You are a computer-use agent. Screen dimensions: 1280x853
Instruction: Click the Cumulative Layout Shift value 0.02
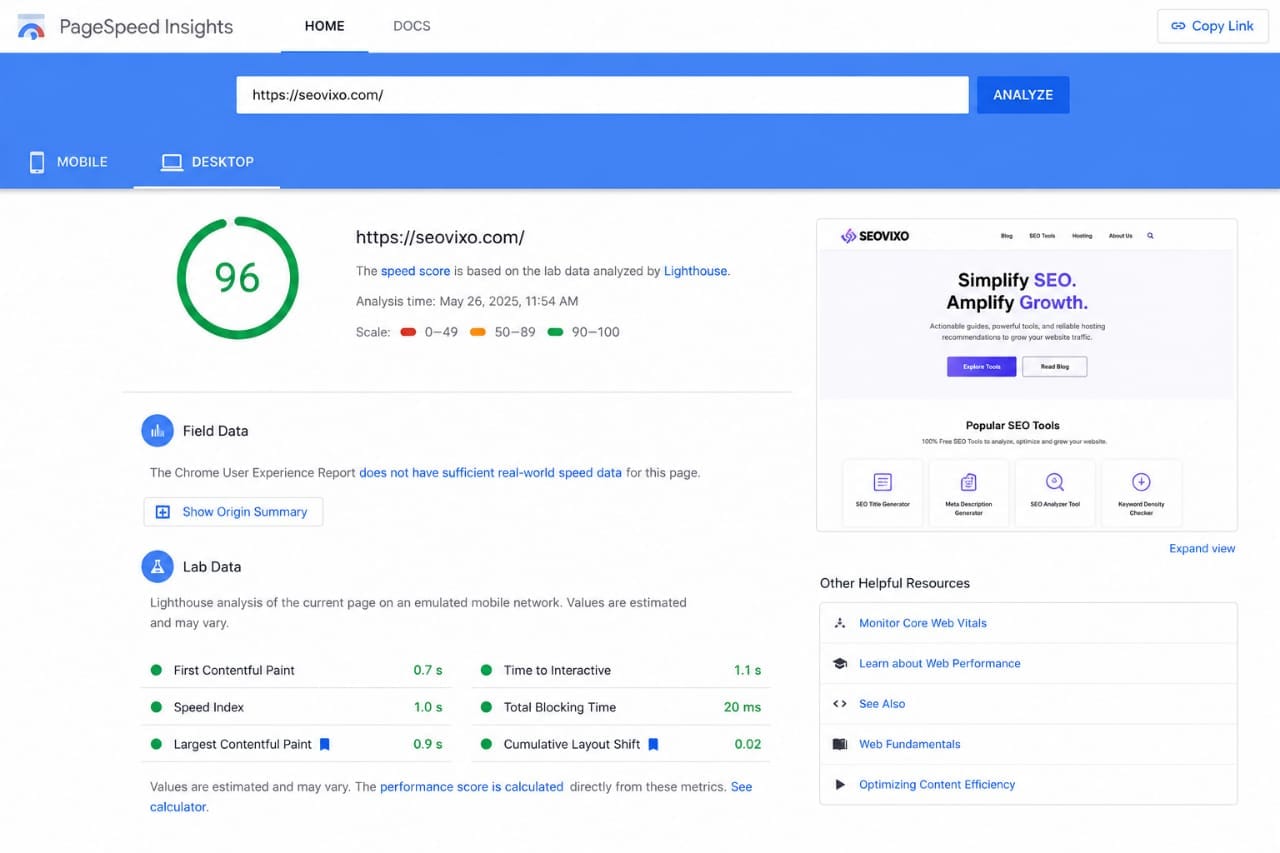tap(748, 744)
